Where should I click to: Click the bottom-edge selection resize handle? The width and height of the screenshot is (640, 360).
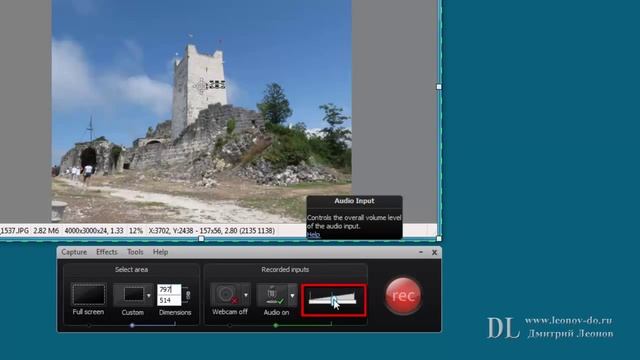201,239
